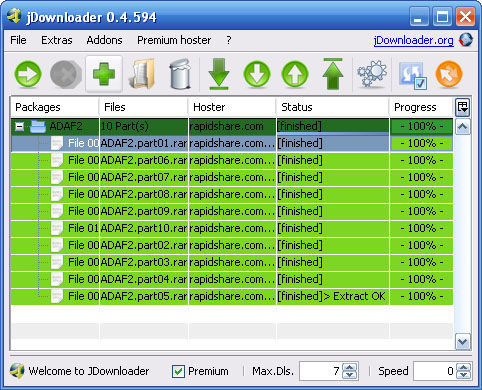Open the File menu
The height and width of the screenshot is (390, 482).
[x=18, y=40]
